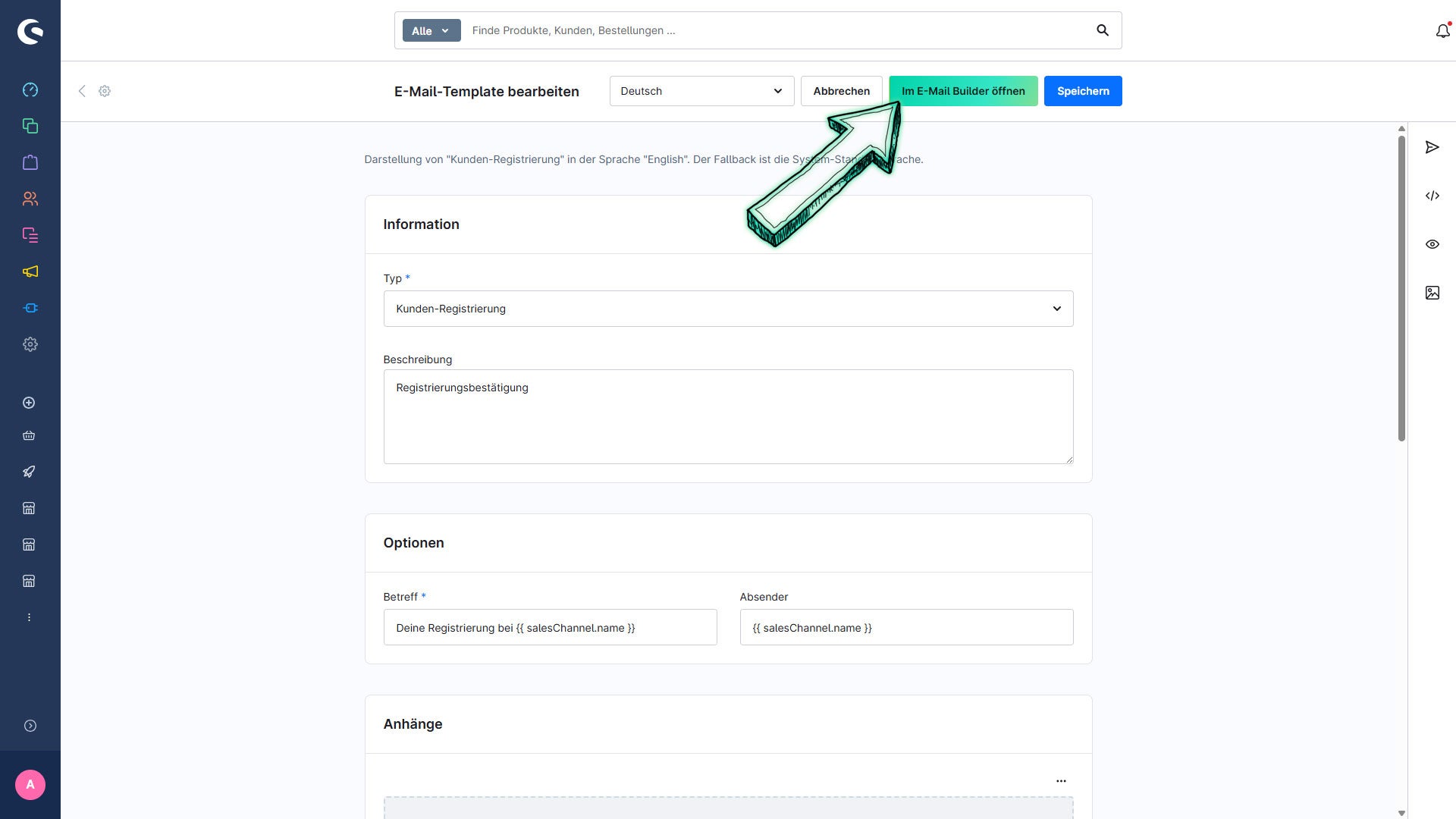Image resolution: width=1456 pixels, height=819 pixels.
Task: Click the scrollbar up arrow
Action: coord(1401,129)
